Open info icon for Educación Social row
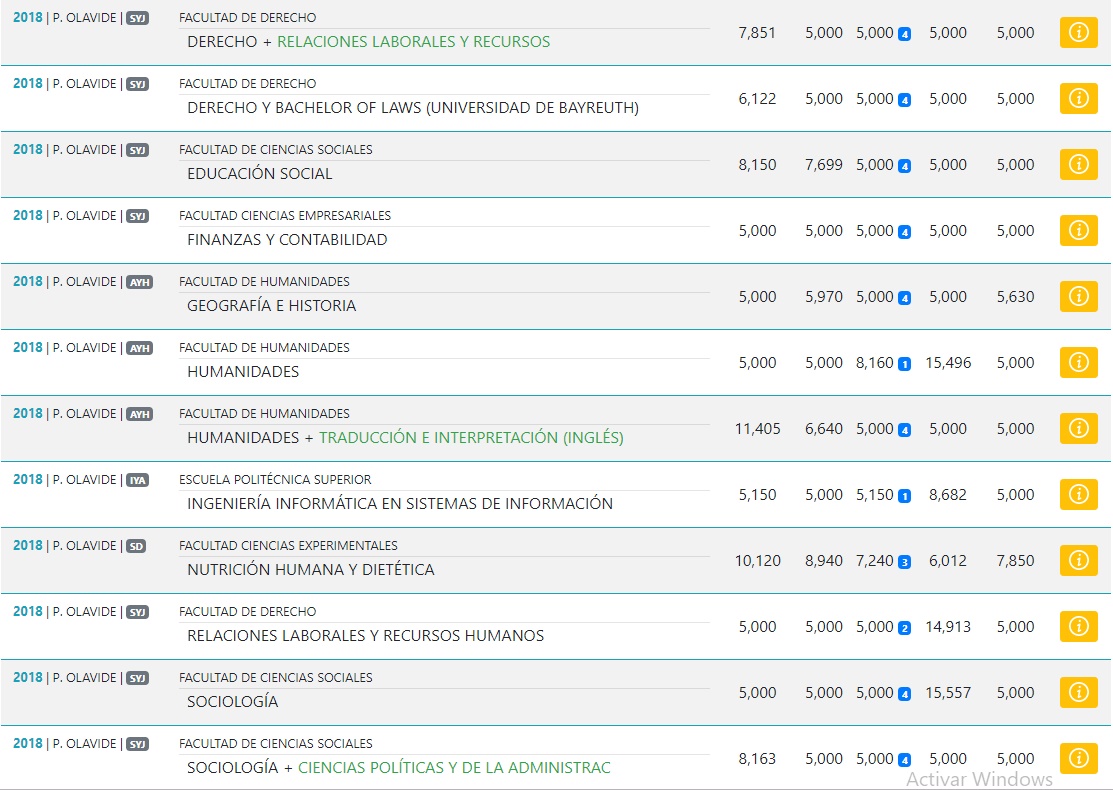The image size is (1113, 790). coord(1078,164)
